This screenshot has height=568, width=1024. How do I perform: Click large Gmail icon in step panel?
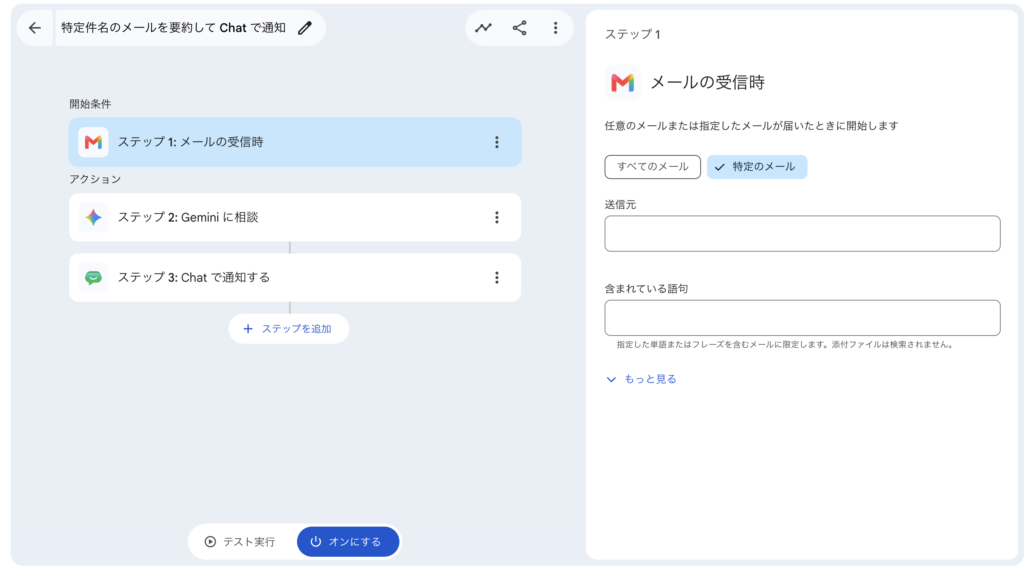click(622, 82)
